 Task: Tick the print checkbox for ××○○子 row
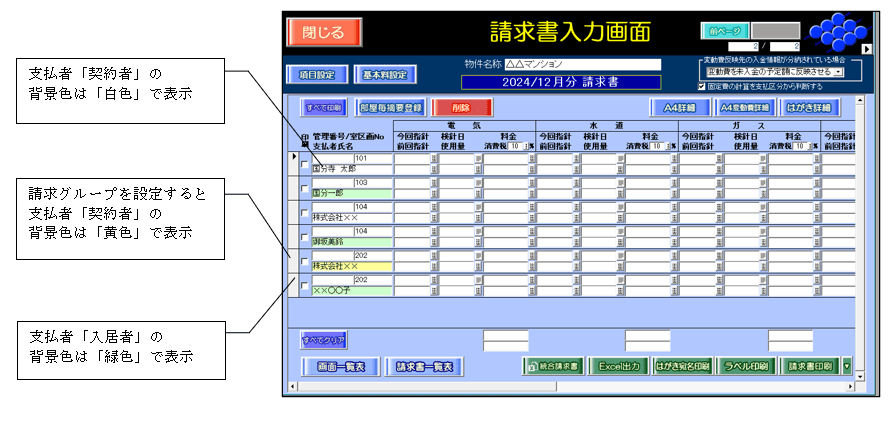click(x=304, y=285)
